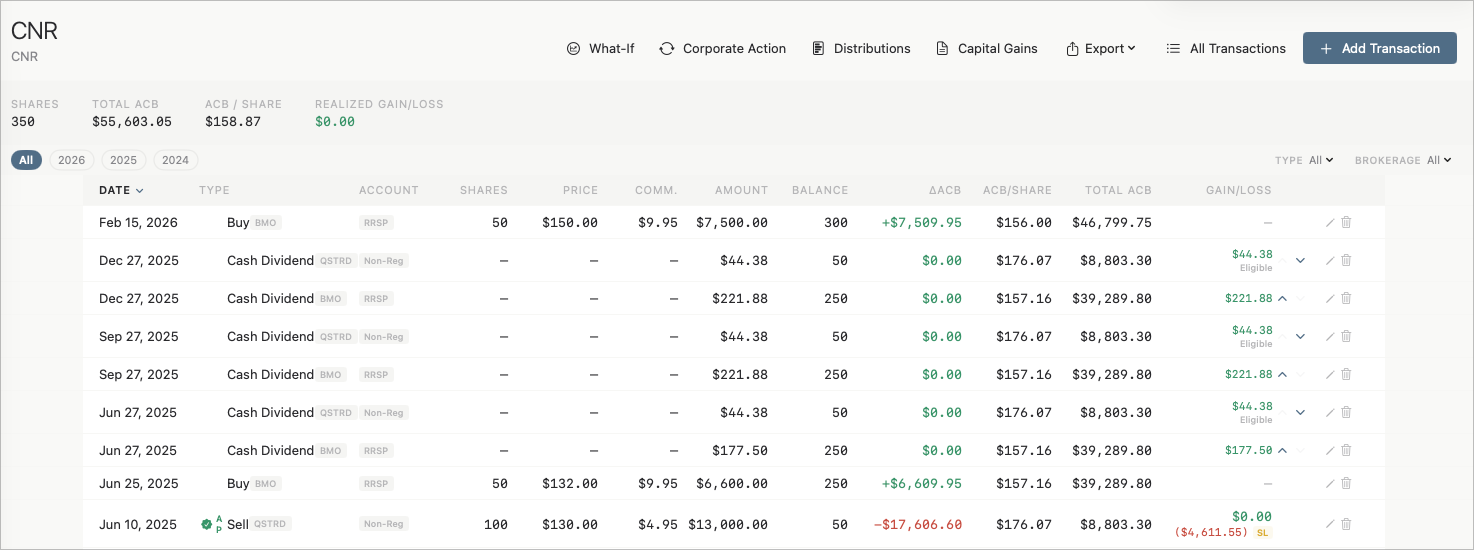Image resolution: width=1474 pixels, height=550 pixels.
Task: Click the SL superficial loss badge
Action: [x=1262, y=533]
